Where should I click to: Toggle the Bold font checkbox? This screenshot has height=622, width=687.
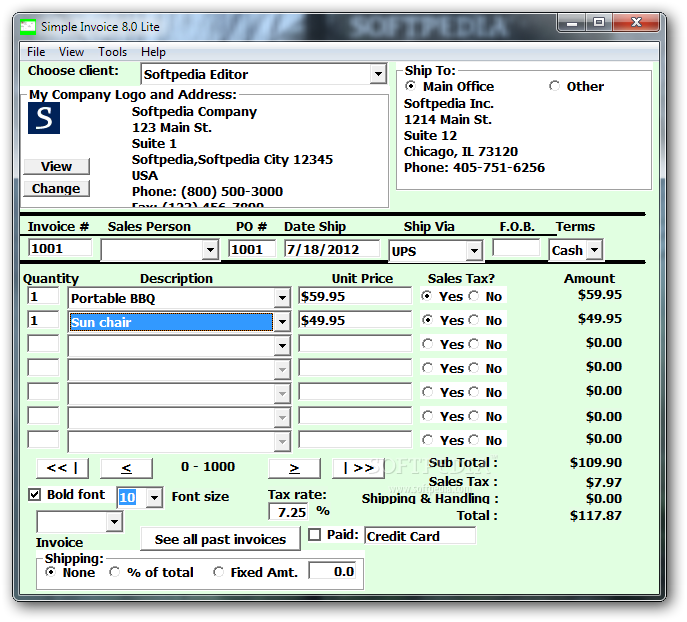pos(35,495)
